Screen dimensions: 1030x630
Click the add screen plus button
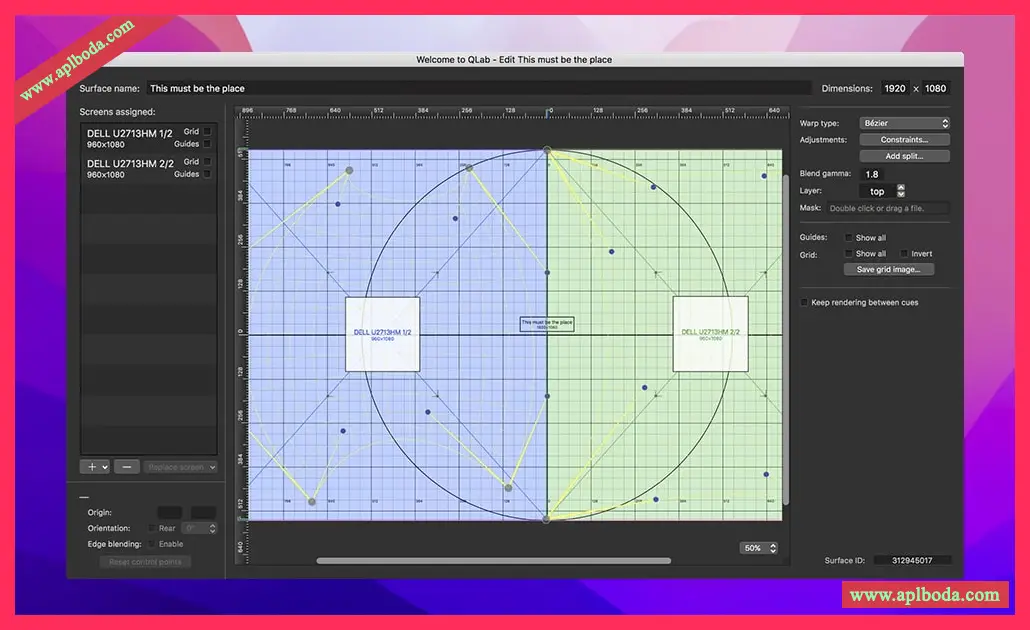coord(95,467)
